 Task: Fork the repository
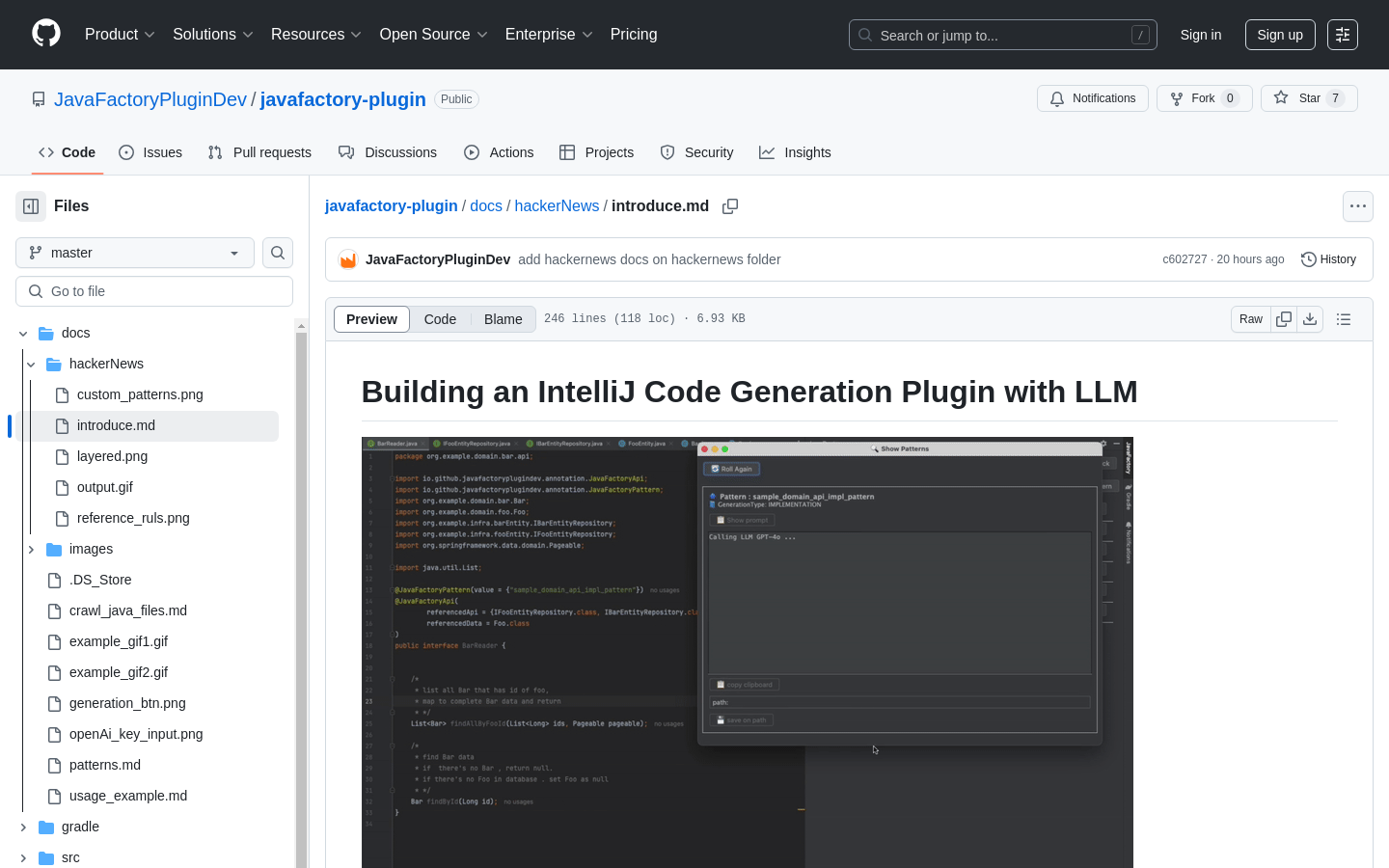click(x=1205, y=98)
